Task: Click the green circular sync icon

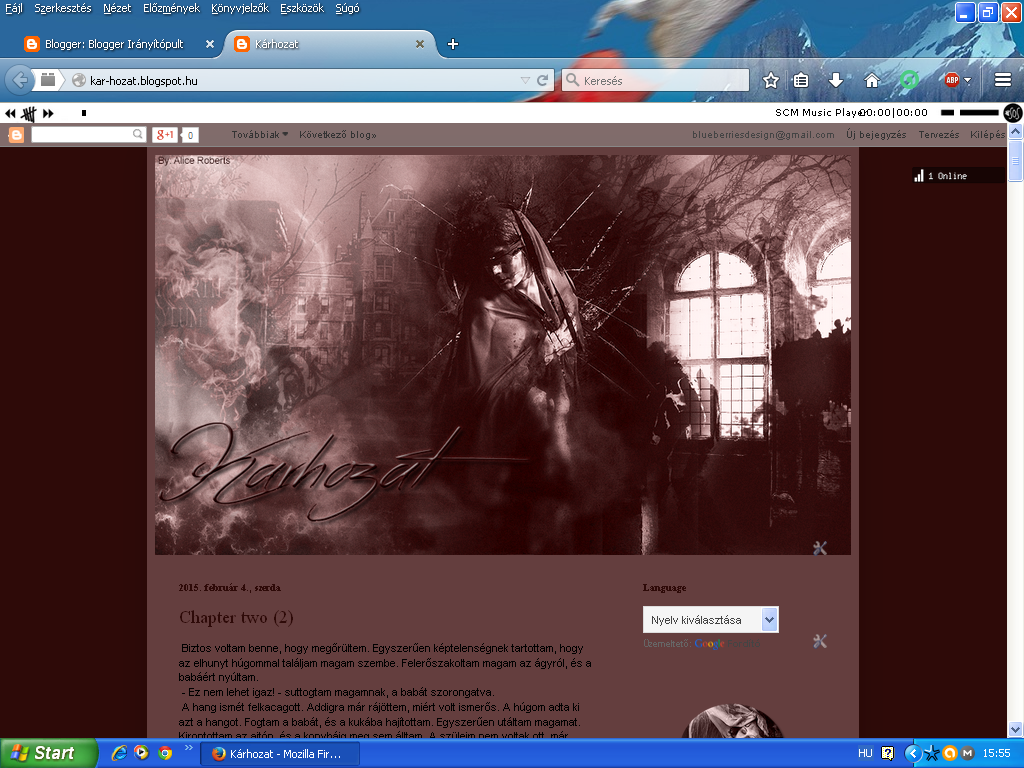Action: (x=909, y=80)
